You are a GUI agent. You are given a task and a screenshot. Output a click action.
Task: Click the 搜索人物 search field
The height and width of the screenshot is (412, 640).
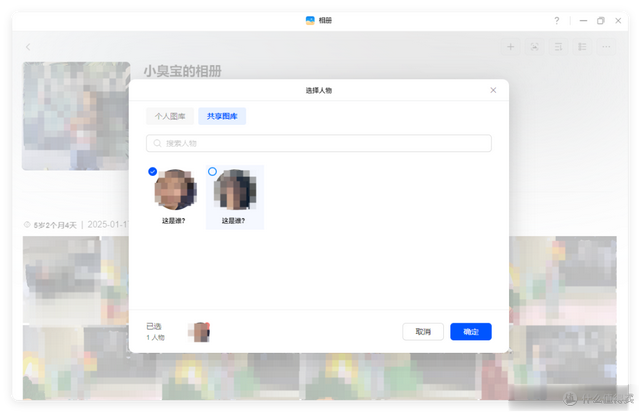point(319,143)
